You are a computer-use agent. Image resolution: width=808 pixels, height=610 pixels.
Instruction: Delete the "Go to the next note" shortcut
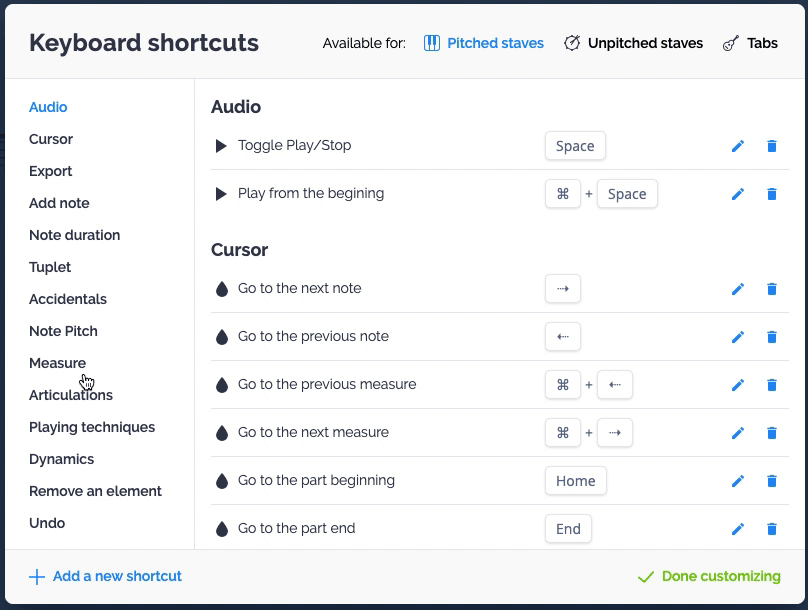(771, 289)
